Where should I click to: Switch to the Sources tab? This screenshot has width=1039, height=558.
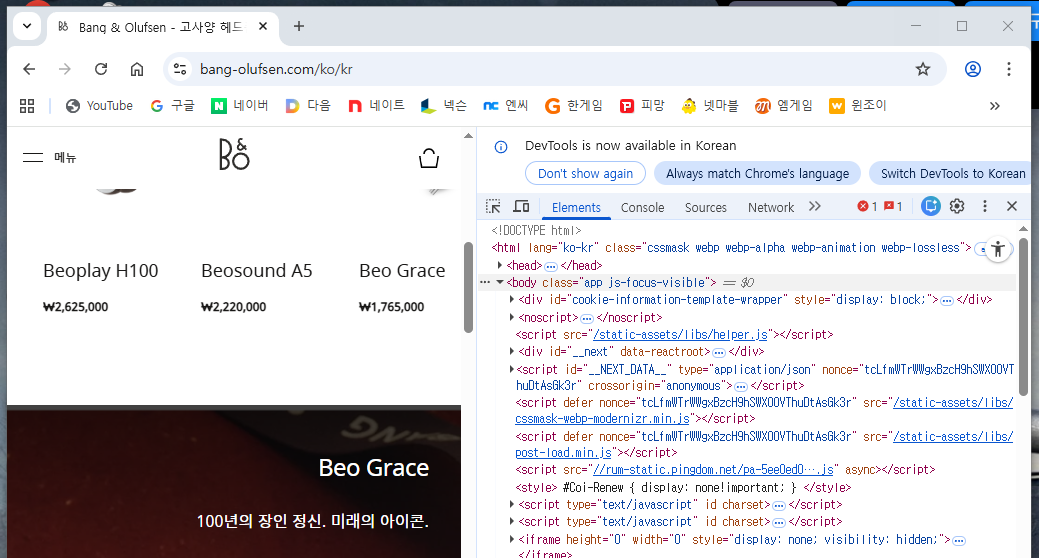(x=706, y=207)
